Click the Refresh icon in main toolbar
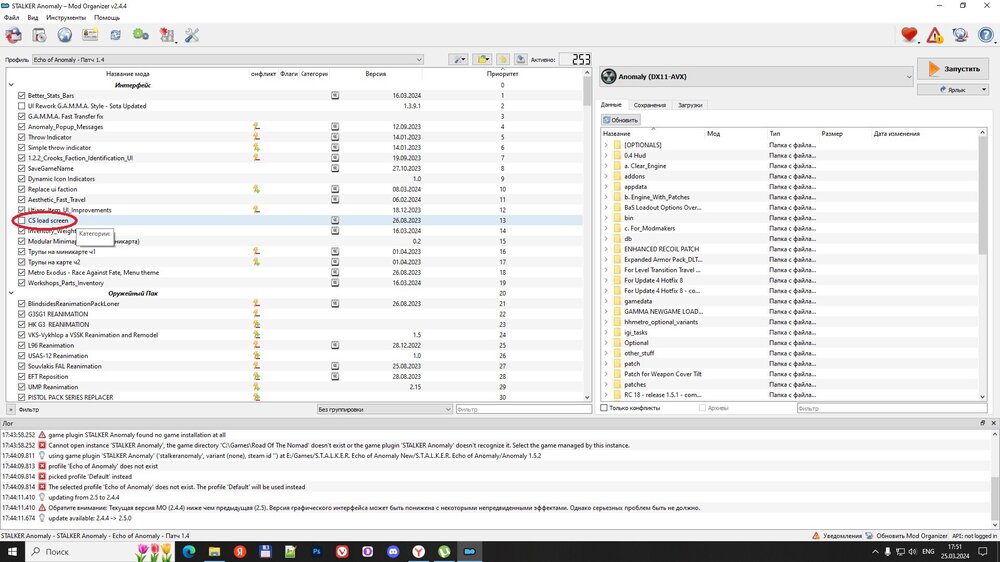The width and height of the screenshot is (1000, 562). coord(116,35)
